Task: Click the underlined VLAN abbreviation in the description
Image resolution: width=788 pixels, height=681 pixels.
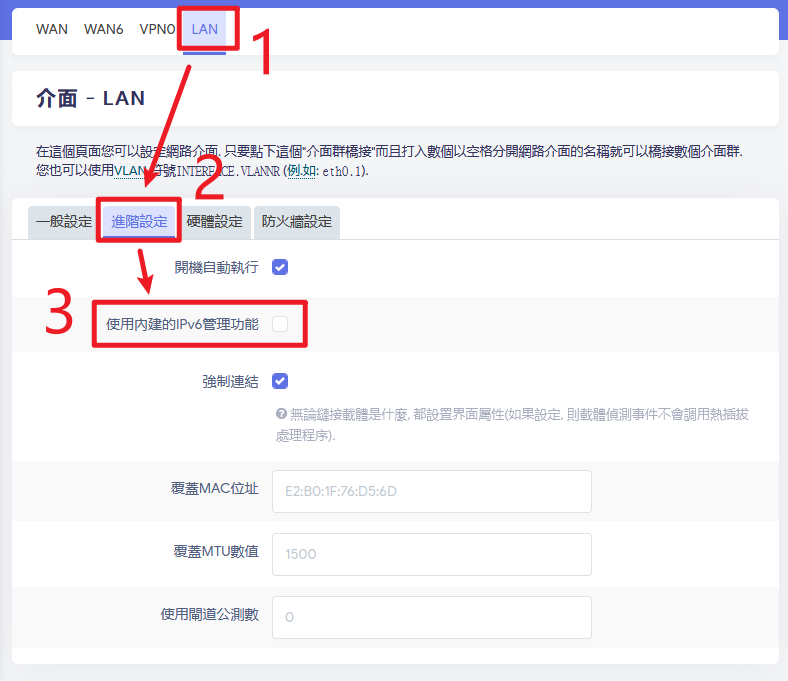Action: 129,171
